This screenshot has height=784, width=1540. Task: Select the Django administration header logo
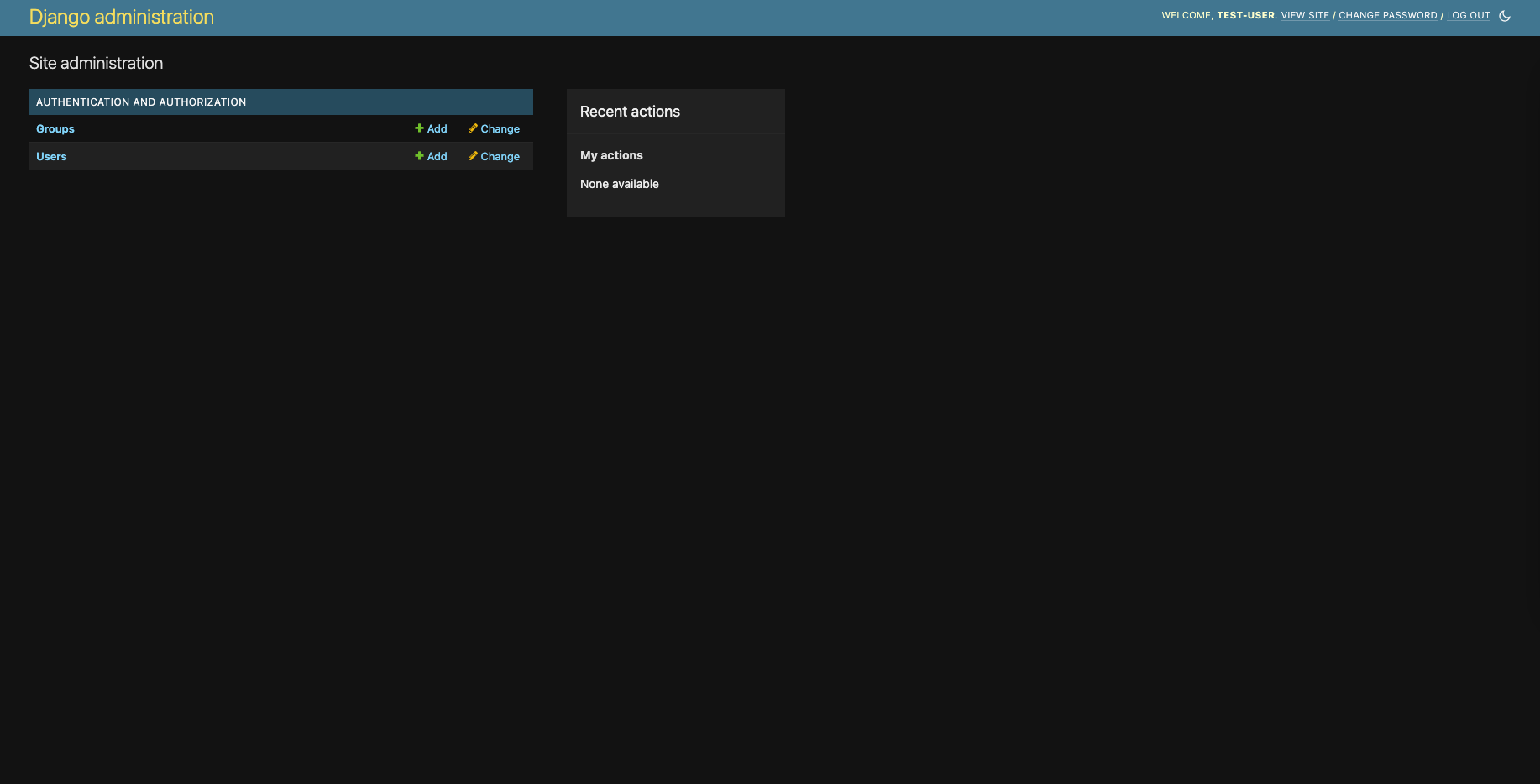pyautogui.click(x=121, y=17)
